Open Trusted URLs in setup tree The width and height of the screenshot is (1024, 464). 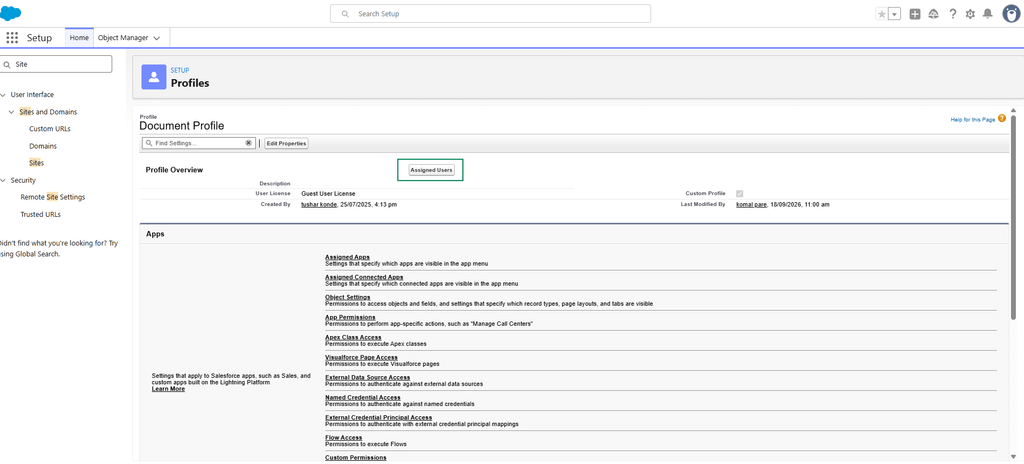coord(40,214)
